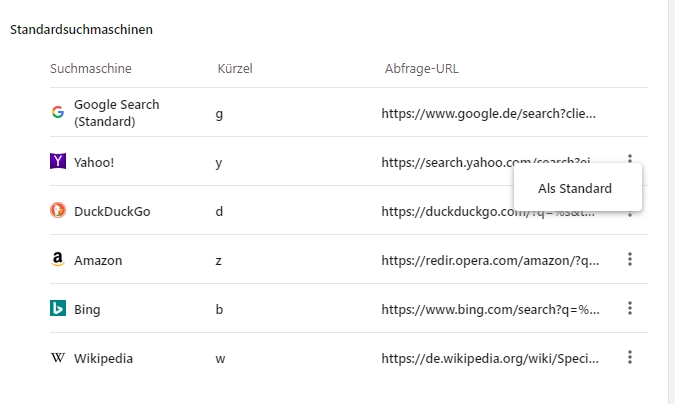Click the Amazon redir.opera.com URL text
The image size is (675, 404).
coord(490,260)
